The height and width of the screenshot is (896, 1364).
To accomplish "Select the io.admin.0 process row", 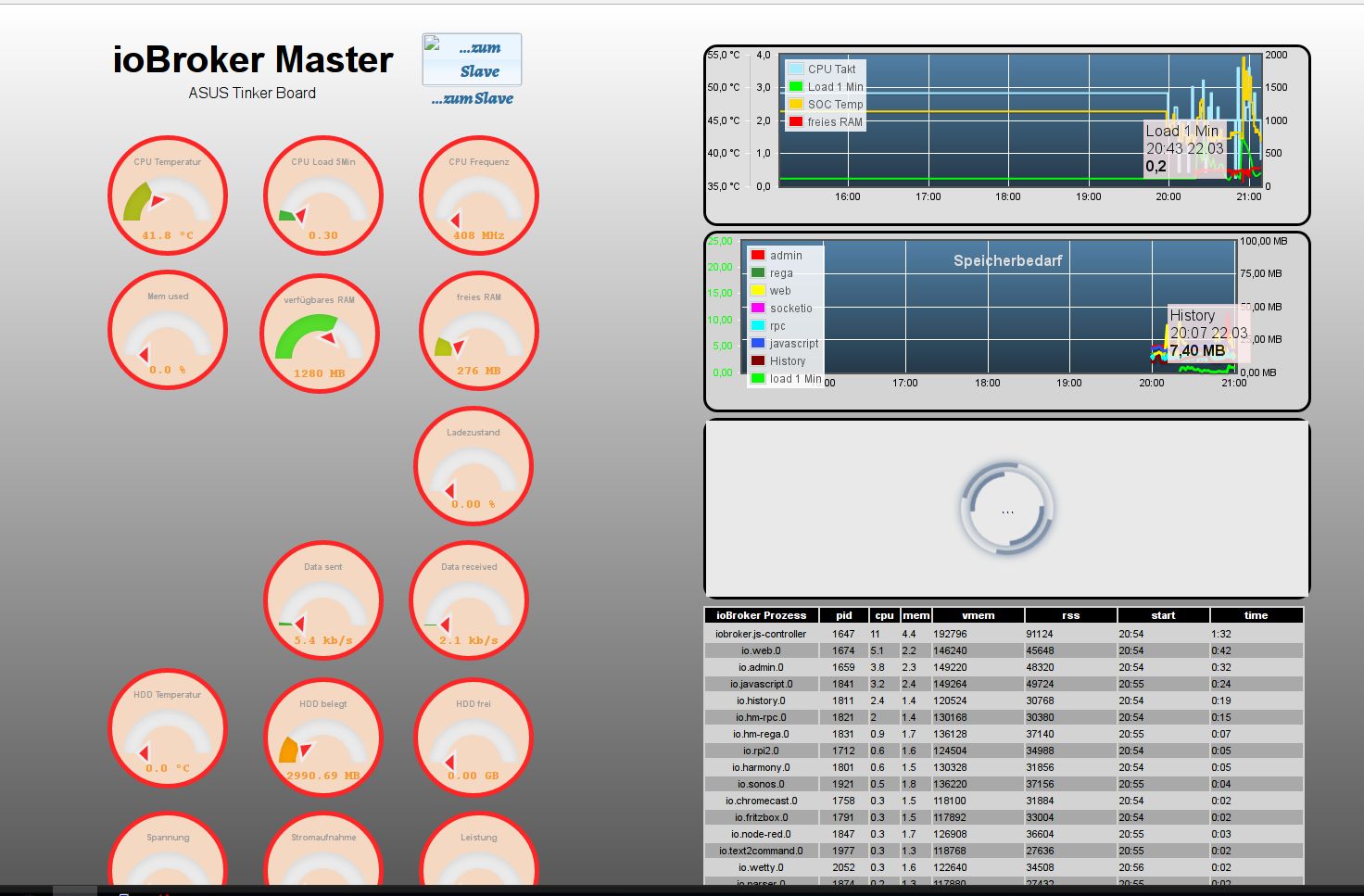I will tap(1004, 667).
